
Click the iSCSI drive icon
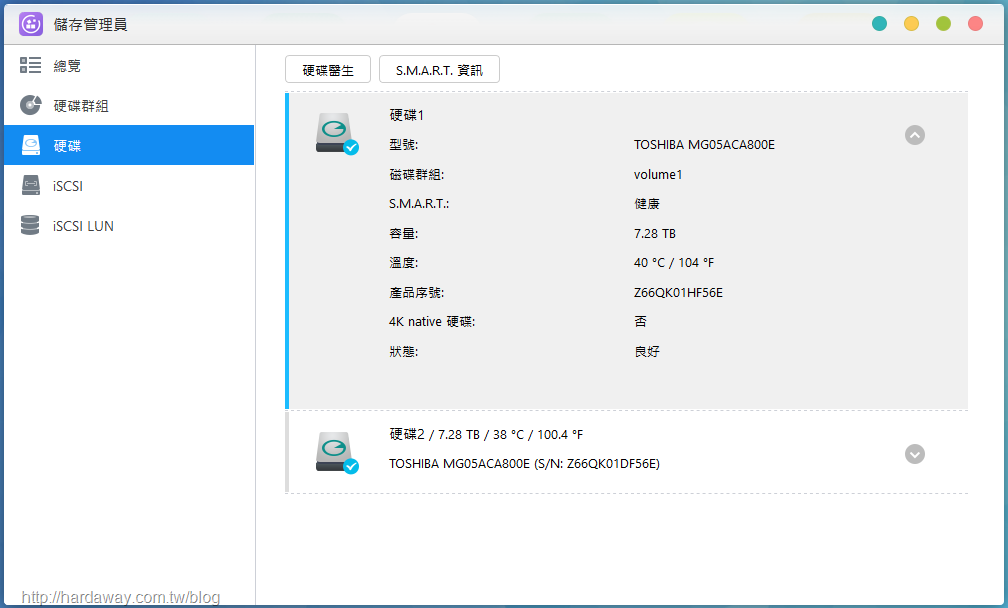coord(30,185)
